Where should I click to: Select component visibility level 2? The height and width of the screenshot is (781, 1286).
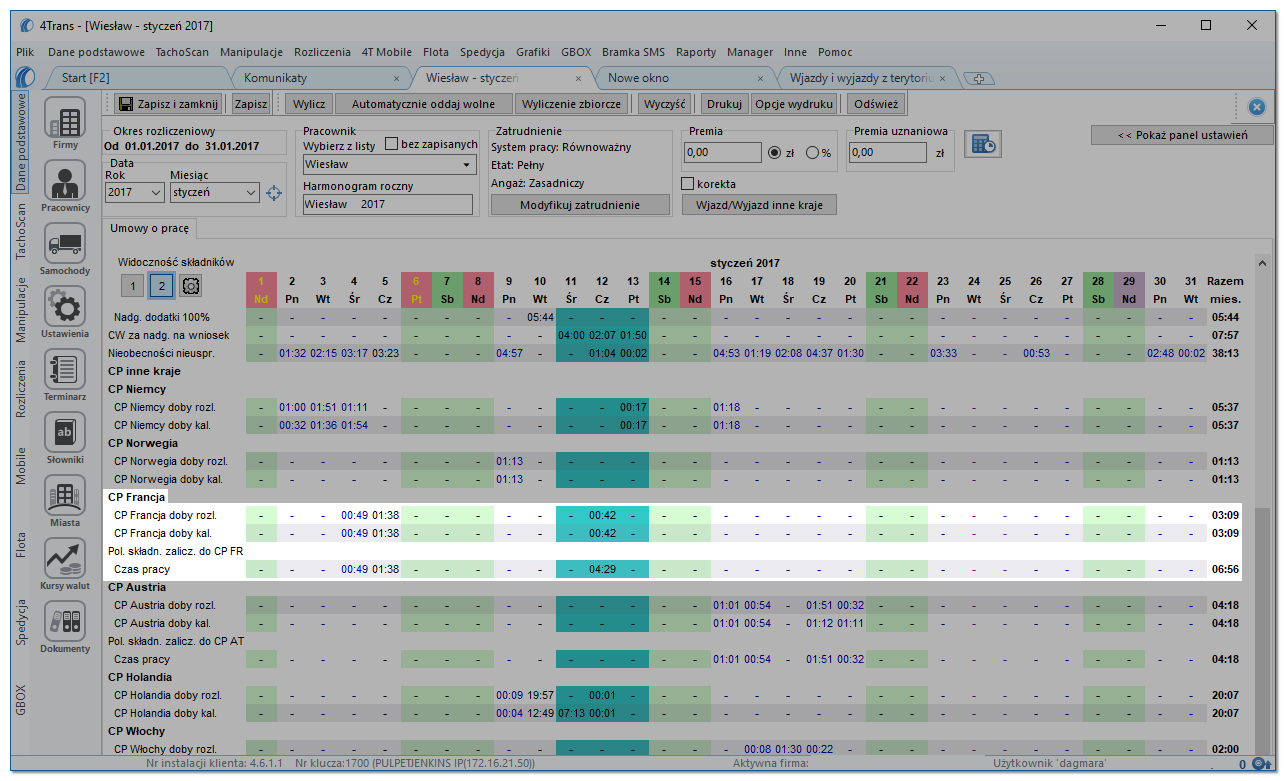pos(161,286)
